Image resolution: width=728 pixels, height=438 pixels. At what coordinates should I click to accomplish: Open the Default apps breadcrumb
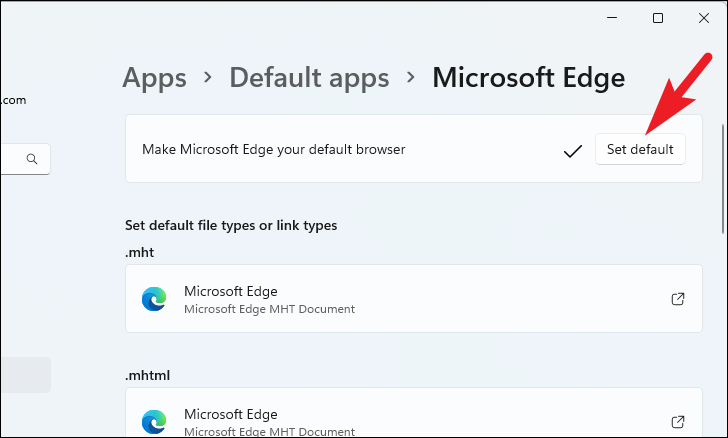coord(308,77)
